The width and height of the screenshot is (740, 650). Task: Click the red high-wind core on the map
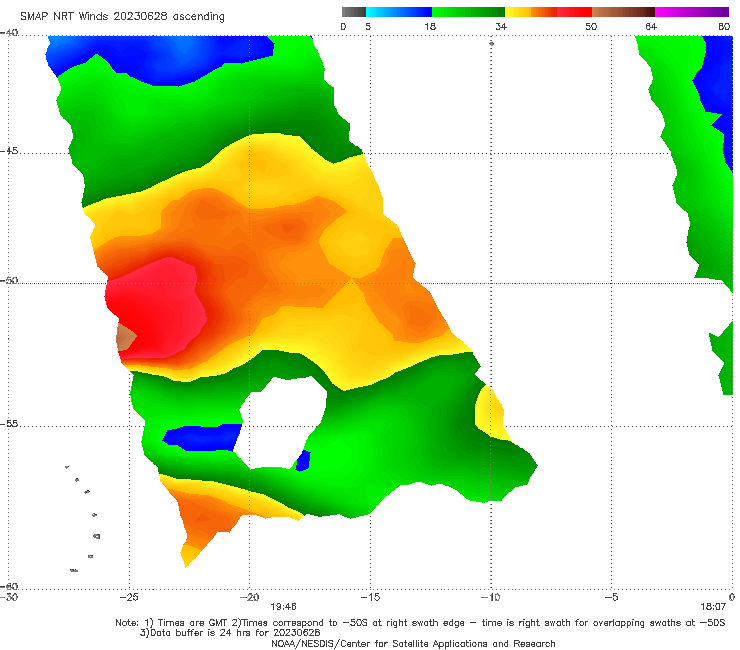click(x=158, y=309)
